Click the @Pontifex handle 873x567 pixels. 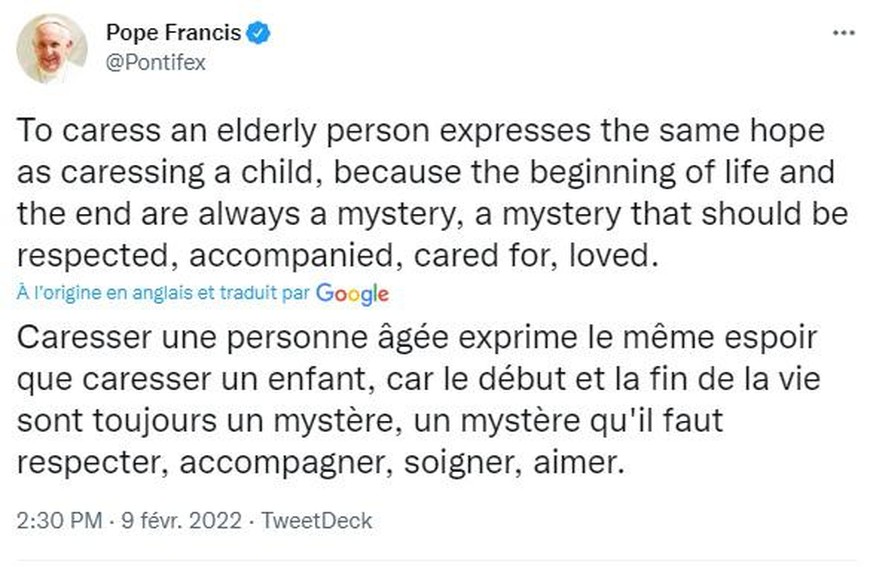(156, 62)
